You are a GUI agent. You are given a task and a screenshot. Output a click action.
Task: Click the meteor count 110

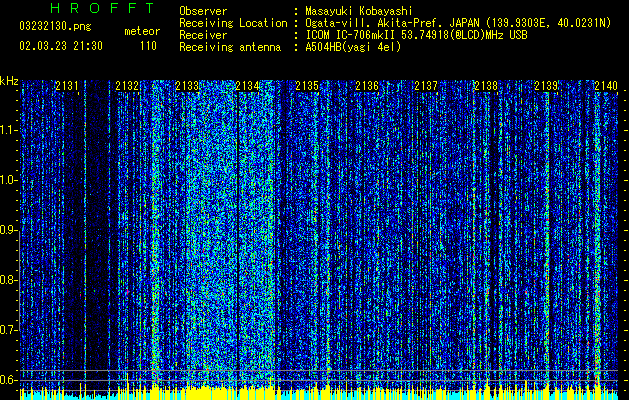[148, 46]
